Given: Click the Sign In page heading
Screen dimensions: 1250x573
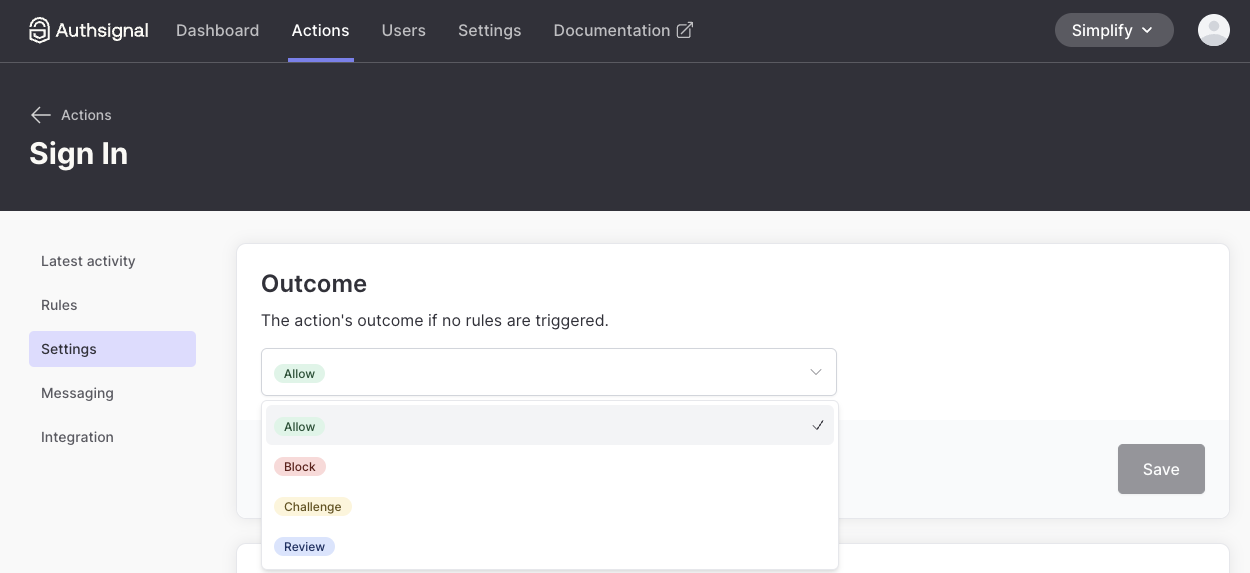Looking at the screenshot, I should pos(79,154).
